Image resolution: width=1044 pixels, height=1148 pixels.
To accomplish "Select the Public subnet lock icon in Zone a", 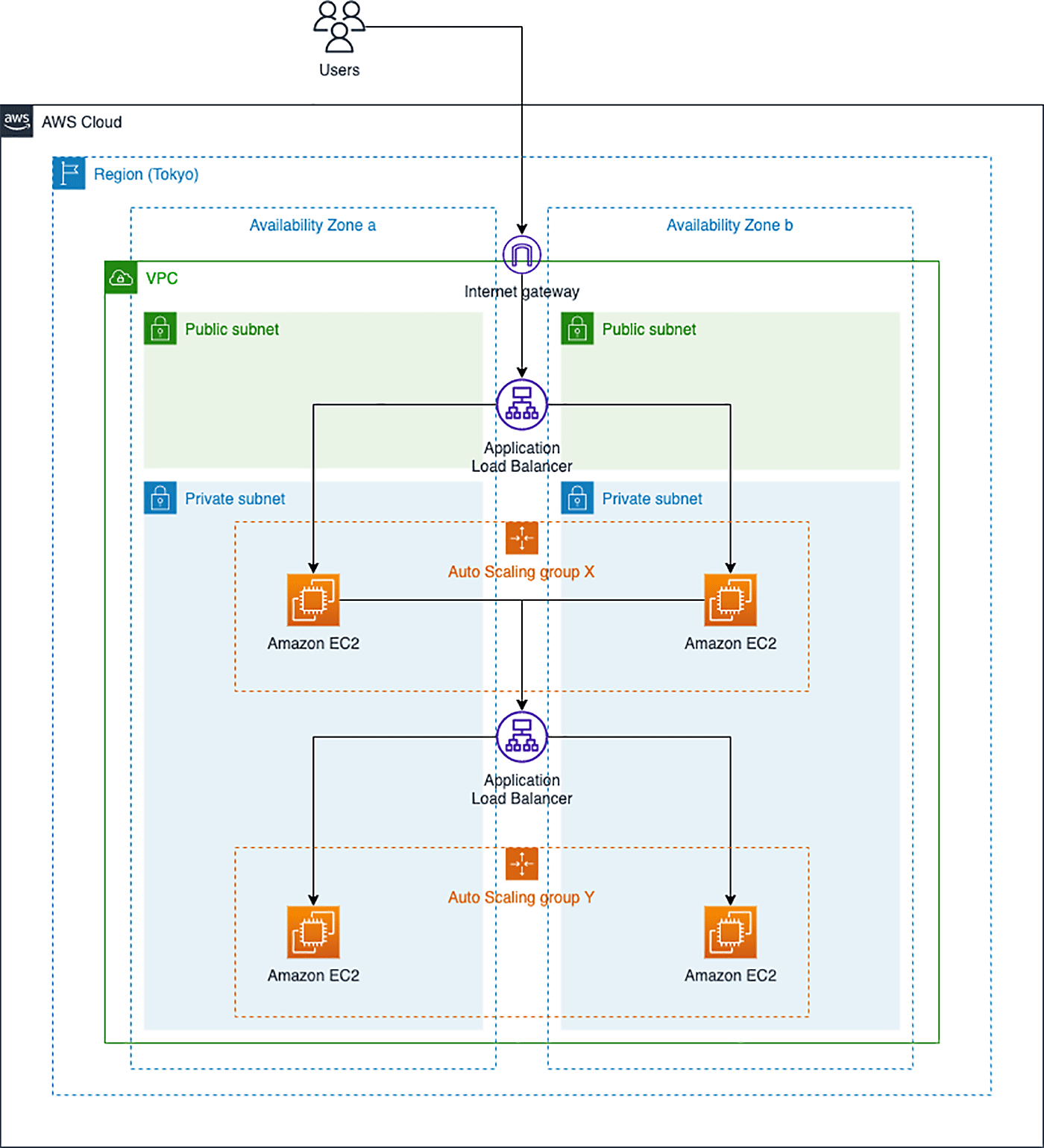I will (x=160, y=329).
